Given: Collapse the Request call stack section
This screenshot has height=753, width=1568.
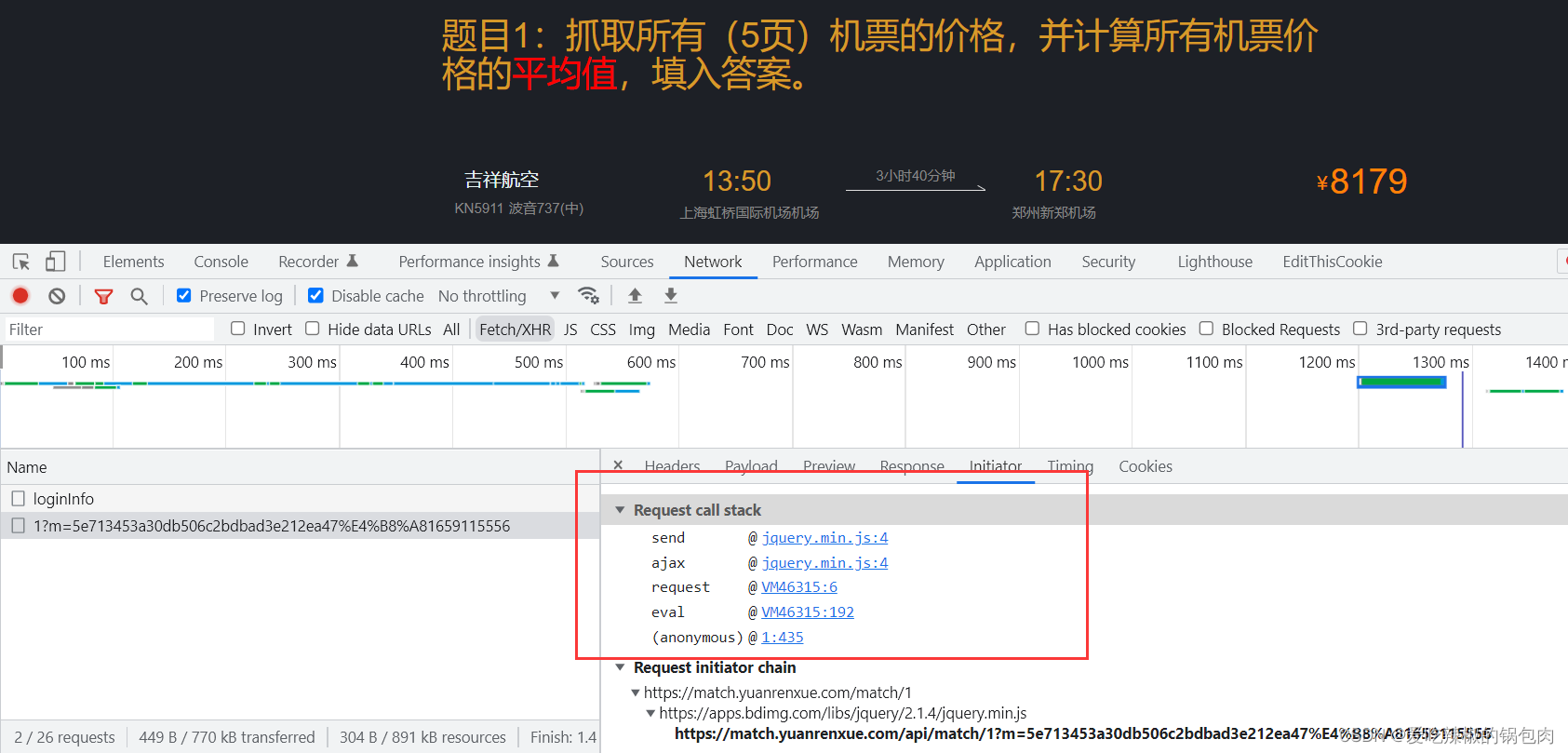Looking at the screenshot, I should click(620, 510).
